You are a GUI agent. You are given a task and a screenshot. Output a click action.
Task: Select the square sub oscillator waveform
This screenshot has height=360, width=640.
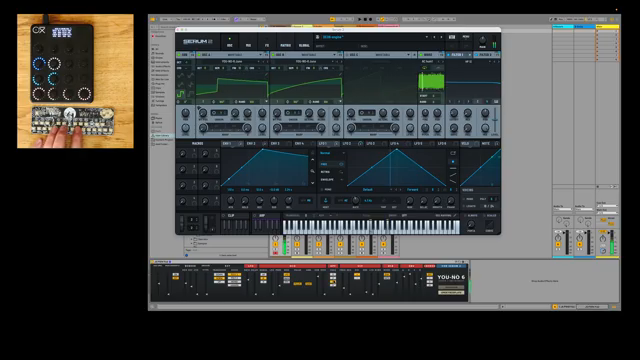coord(180,94)
